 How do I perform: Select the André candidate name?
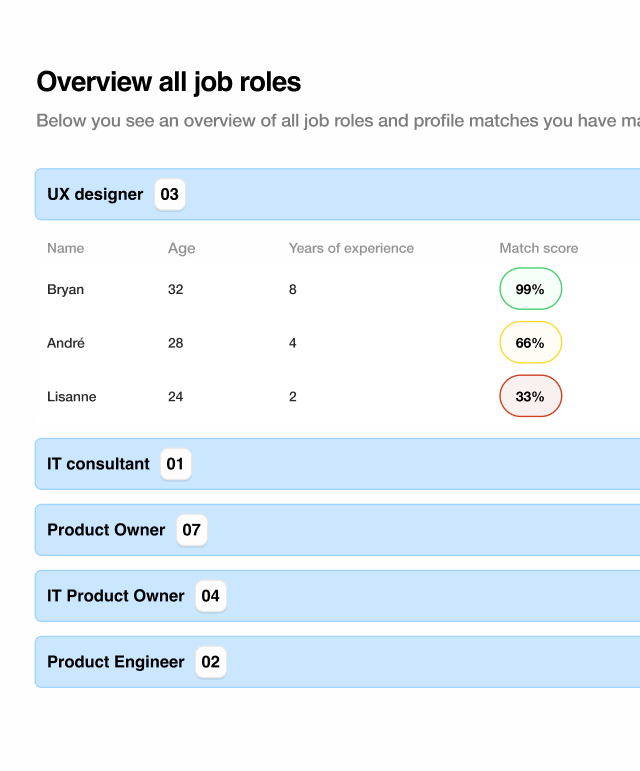(66, 343)
